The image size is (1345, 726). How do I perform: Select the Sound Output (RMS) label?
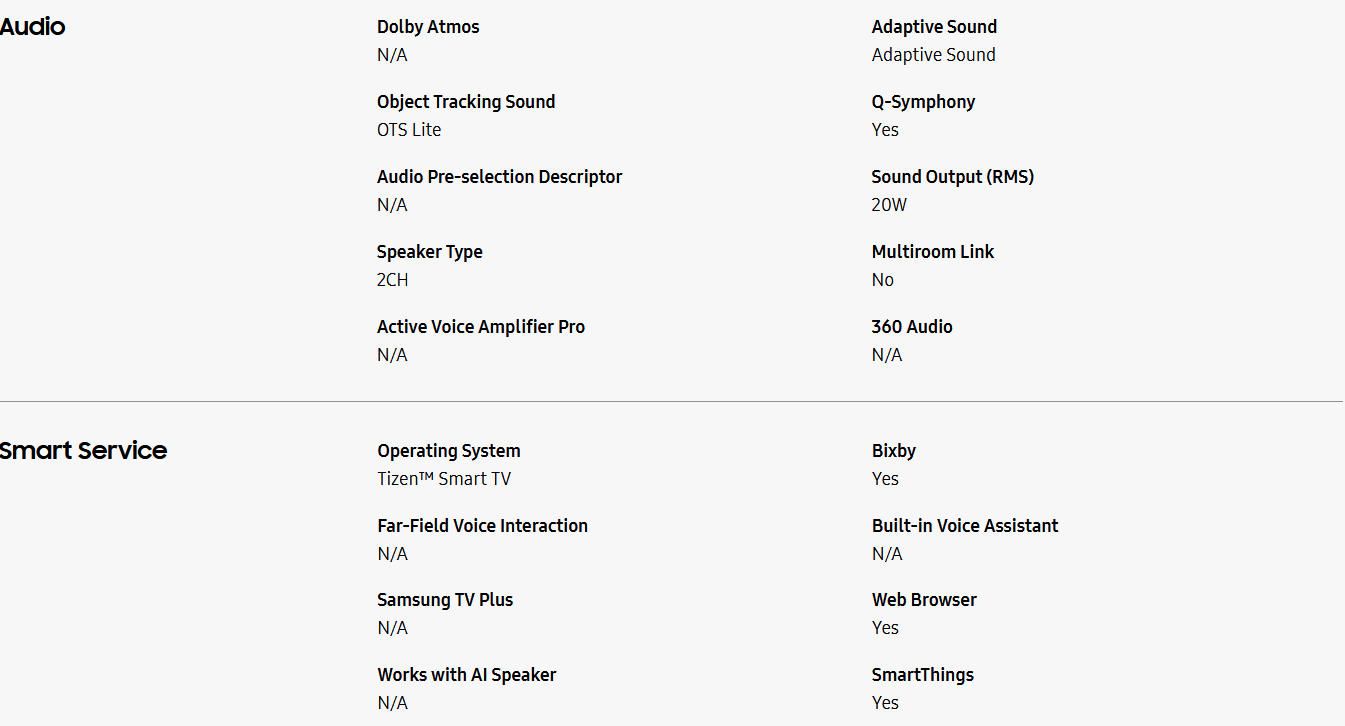click(952, 177)
